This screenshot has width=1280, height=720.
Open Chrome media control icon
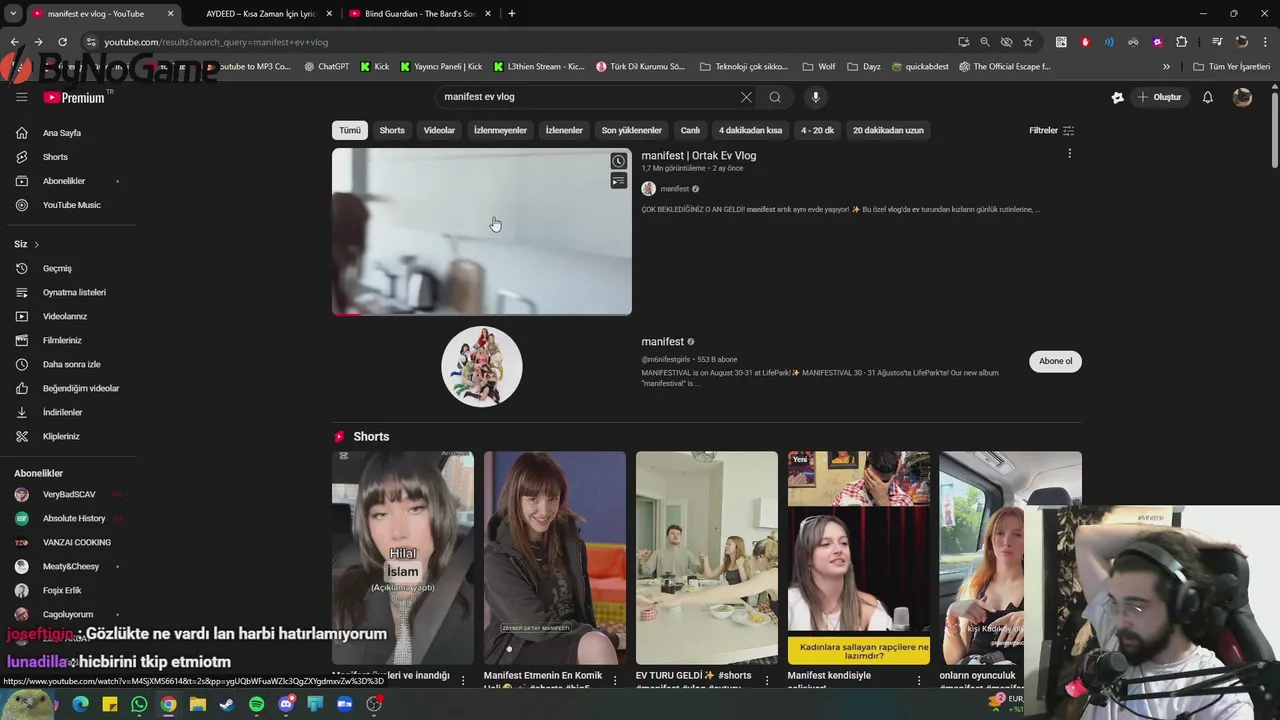1217,42
